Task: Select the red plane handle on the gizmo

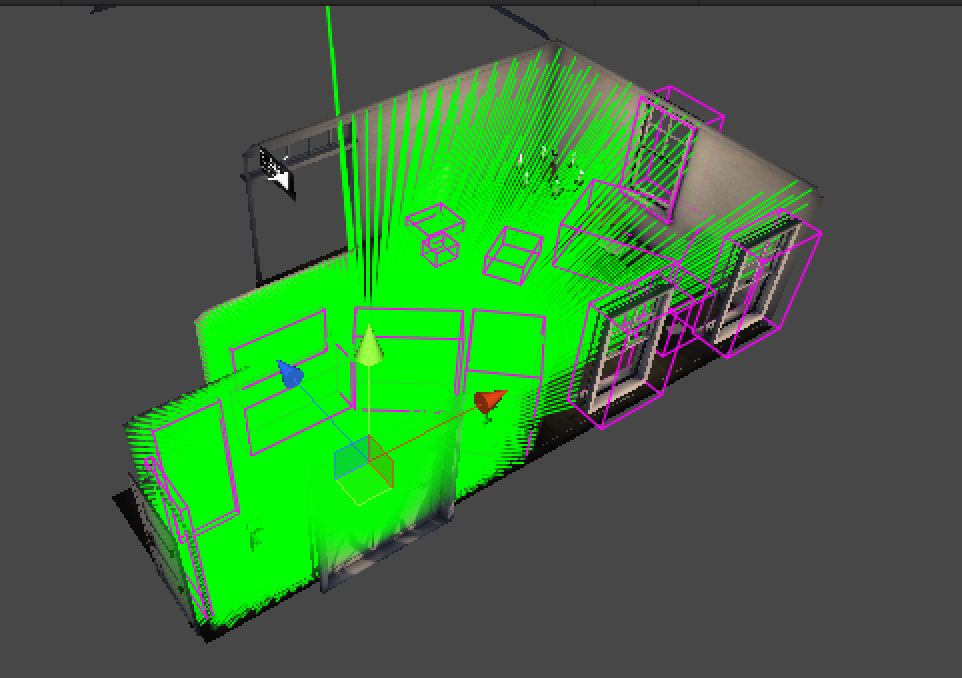Action: tap(381, 455)
